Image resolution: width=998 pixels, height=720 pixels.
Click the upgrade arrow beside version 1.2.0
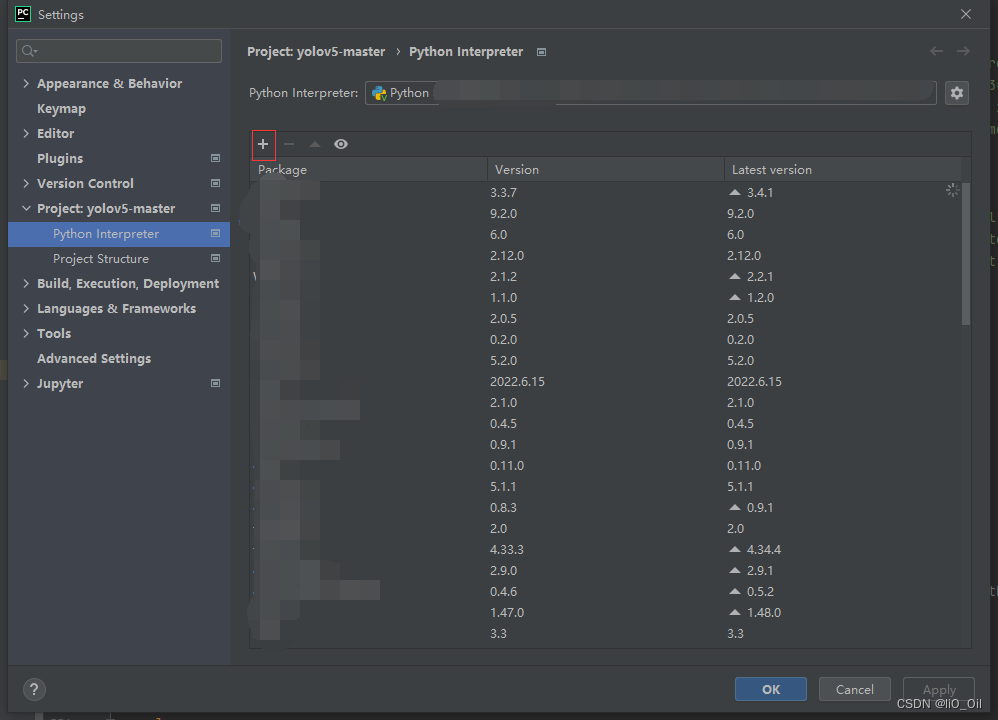(x=734, y=297)
